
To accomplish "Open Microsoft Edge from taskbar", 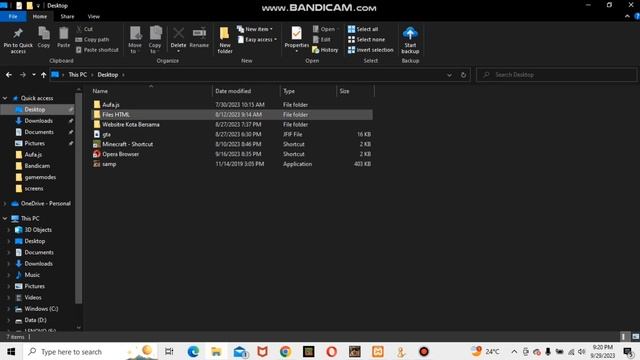I will (193, 351).
